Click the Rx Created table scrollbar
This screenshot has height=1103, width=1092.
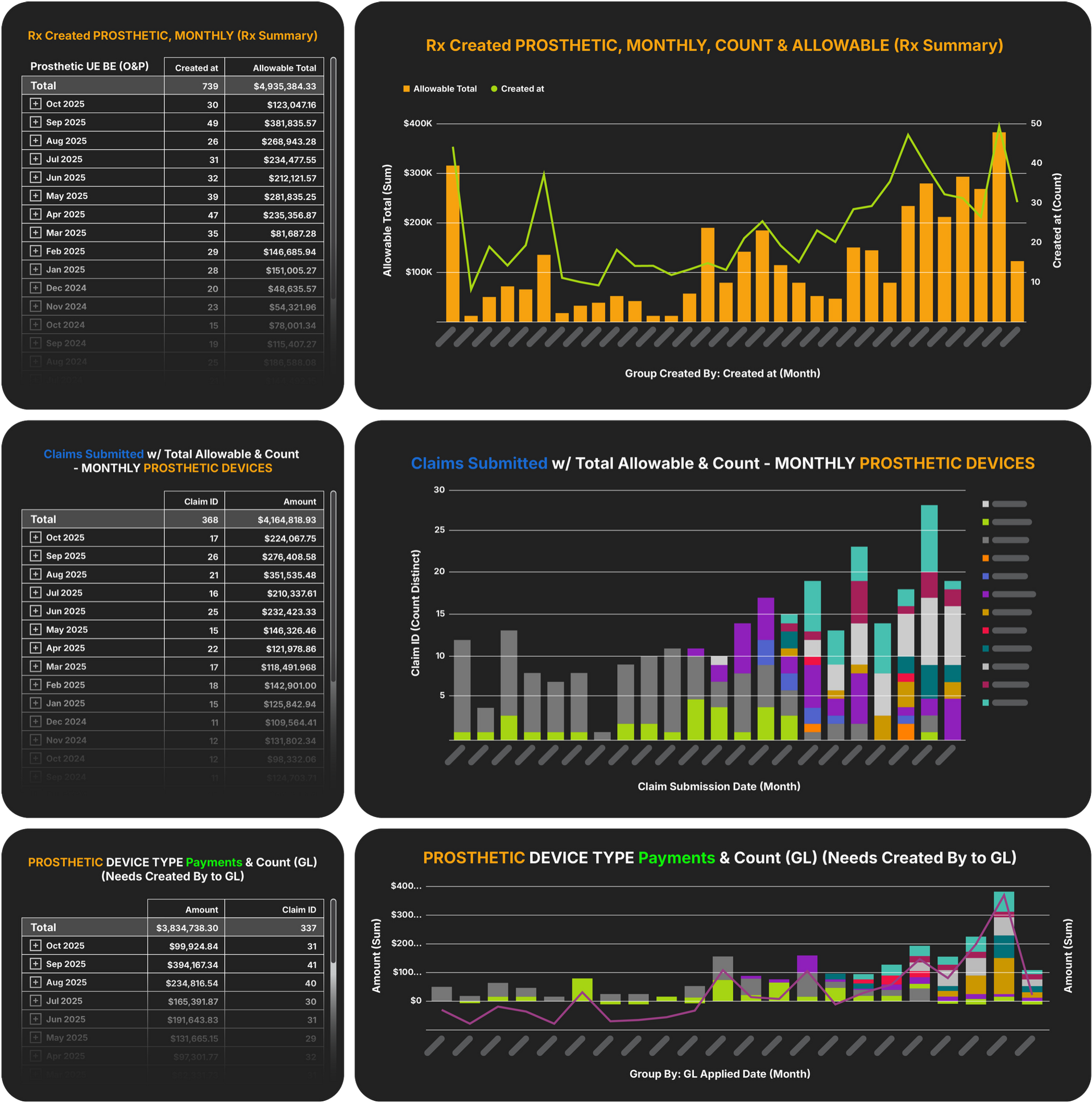[x=333, y=171]
